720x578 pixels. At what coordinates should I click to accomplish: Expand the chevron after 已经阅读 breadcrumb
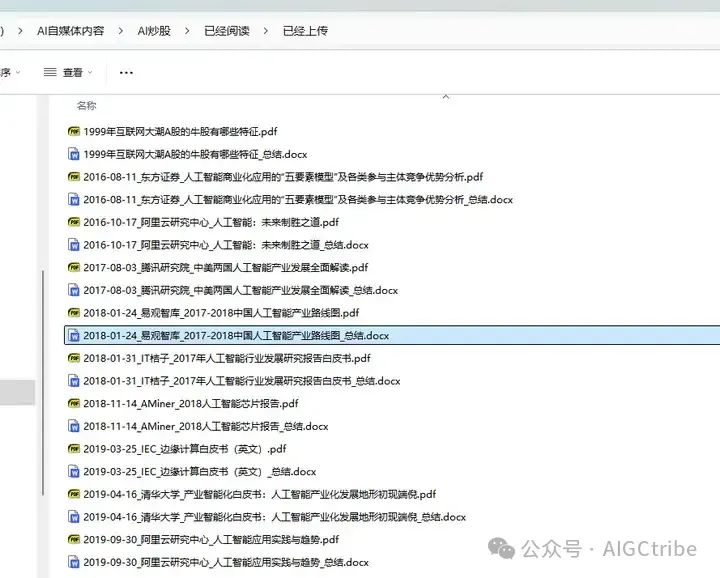[266, 31]
